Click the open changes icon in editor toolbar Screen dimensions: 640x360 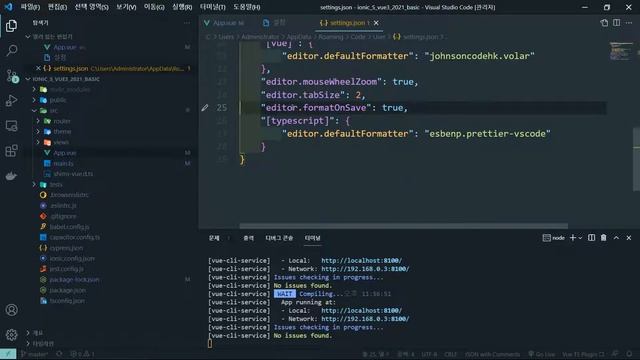604,23
